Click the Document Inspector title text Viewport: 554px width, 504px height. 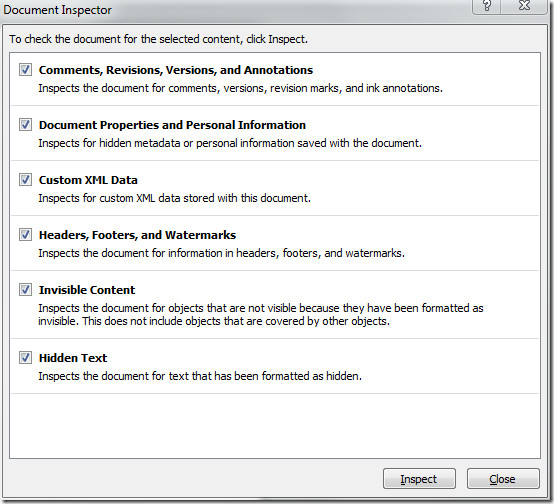[58, 10]
